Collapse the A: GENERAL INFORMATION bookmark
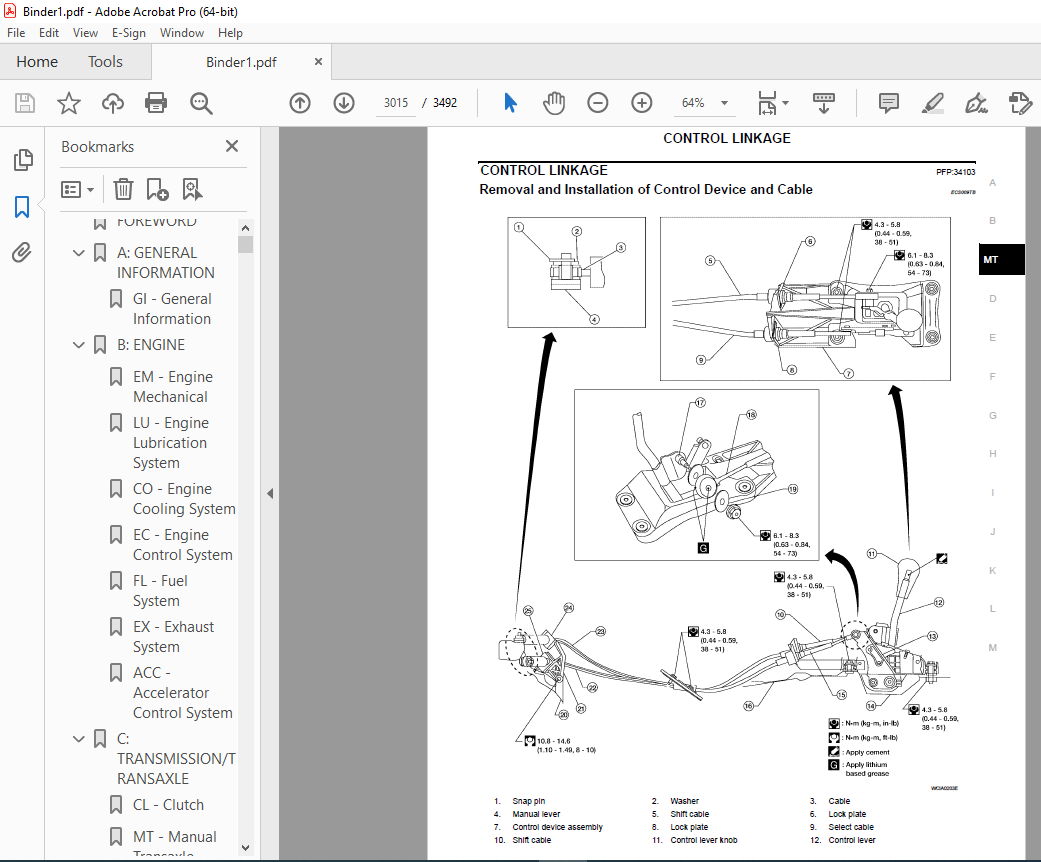Viewport: 1041px width, 862px height. point(79,253)
